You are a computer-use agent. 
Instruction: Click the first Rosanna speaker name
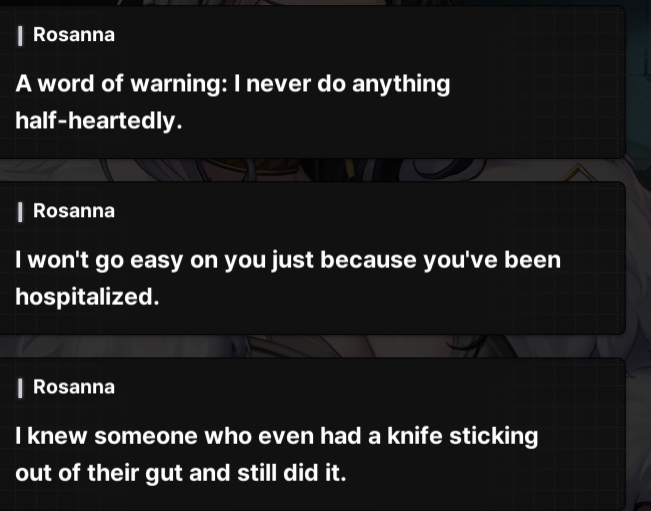(x=73, y=34)
